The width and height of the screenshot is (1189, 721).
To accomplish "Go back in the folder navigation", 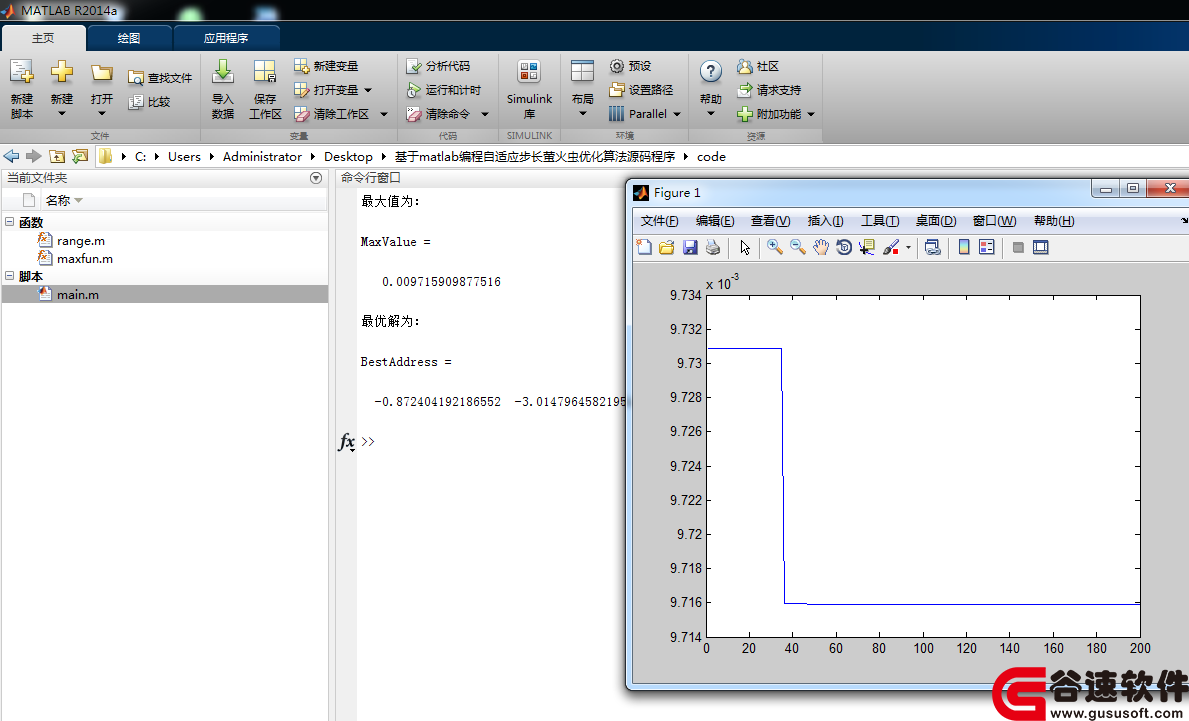I will (x=11, y=156).
